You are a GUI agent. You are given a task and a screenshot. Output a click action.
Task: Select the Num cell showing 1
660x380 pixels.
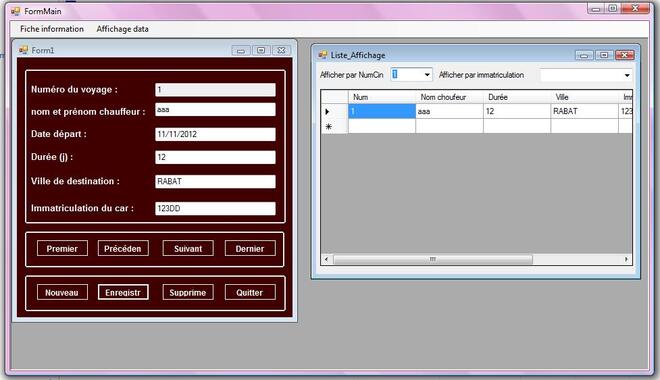coord(382,112)
